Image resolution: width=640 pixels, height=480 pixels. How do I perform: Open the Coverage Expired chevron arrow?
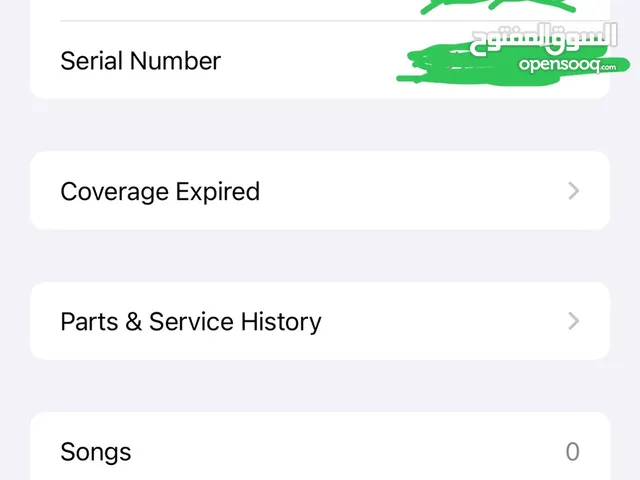click(x=573, y=191)
